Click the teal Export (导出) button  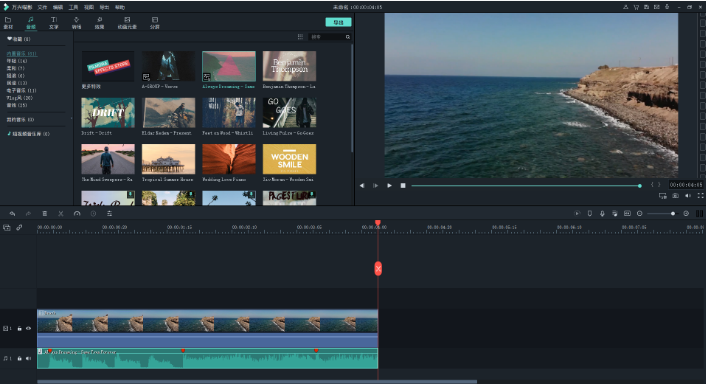tap(338, 22)
